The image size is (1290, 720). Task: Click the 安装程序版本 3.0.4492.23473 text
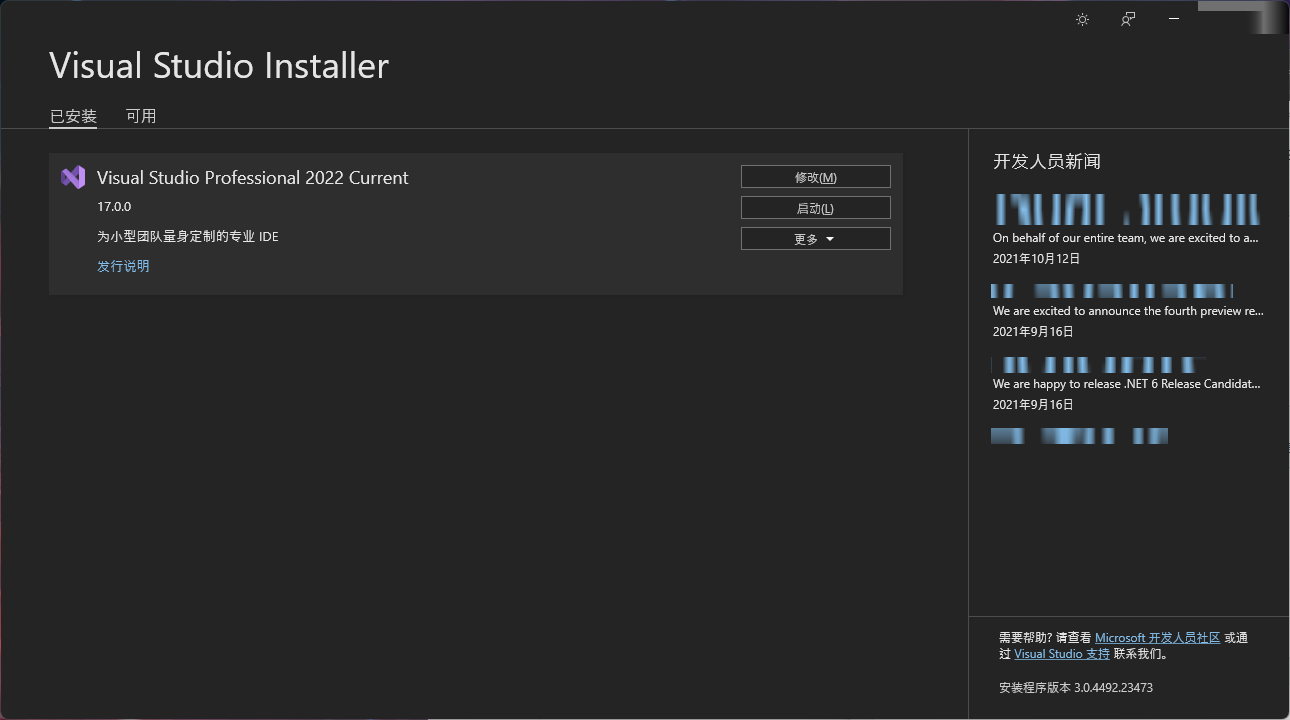(x=1076, y=688)
